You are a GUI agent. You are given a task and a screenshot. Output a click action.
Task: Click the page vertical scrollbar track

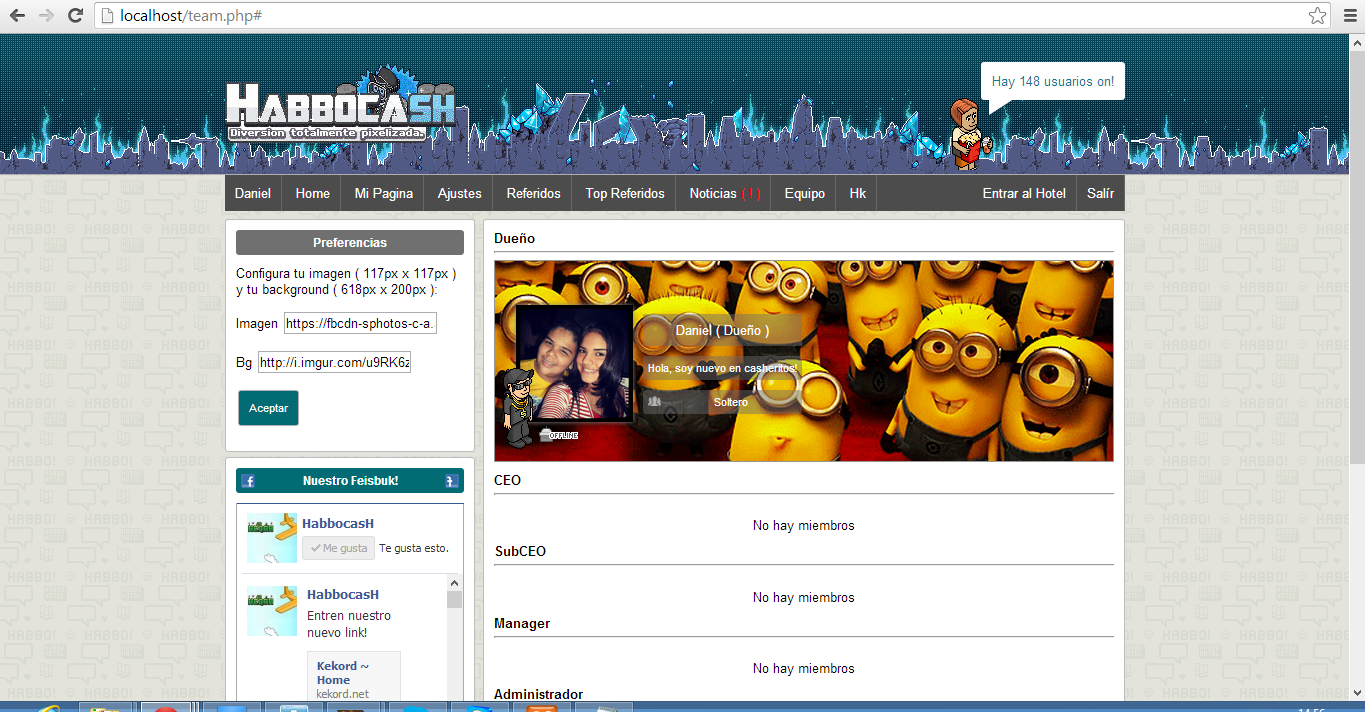[x=1356, y=367]
